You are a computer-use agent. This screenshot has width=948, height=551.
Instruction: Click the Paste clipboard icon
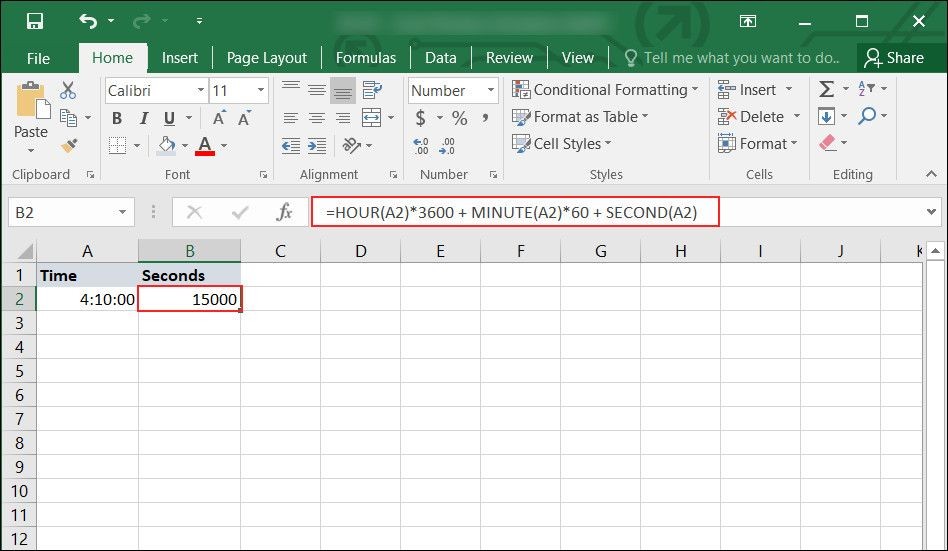[x=31, y=101]
